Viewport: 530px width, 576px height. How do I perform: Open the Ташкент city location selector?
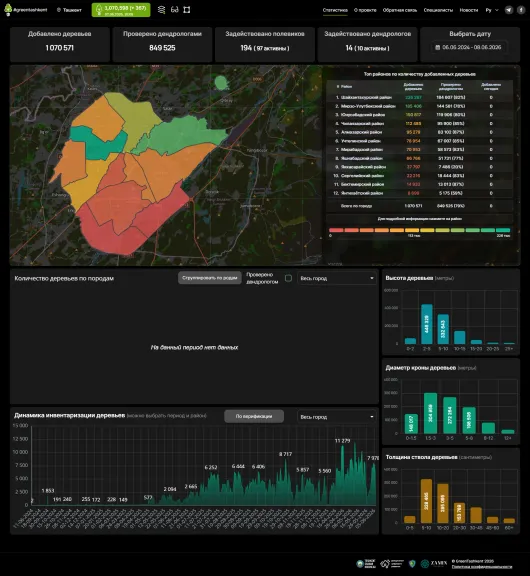pyautogui.click(x=69, y=10)
